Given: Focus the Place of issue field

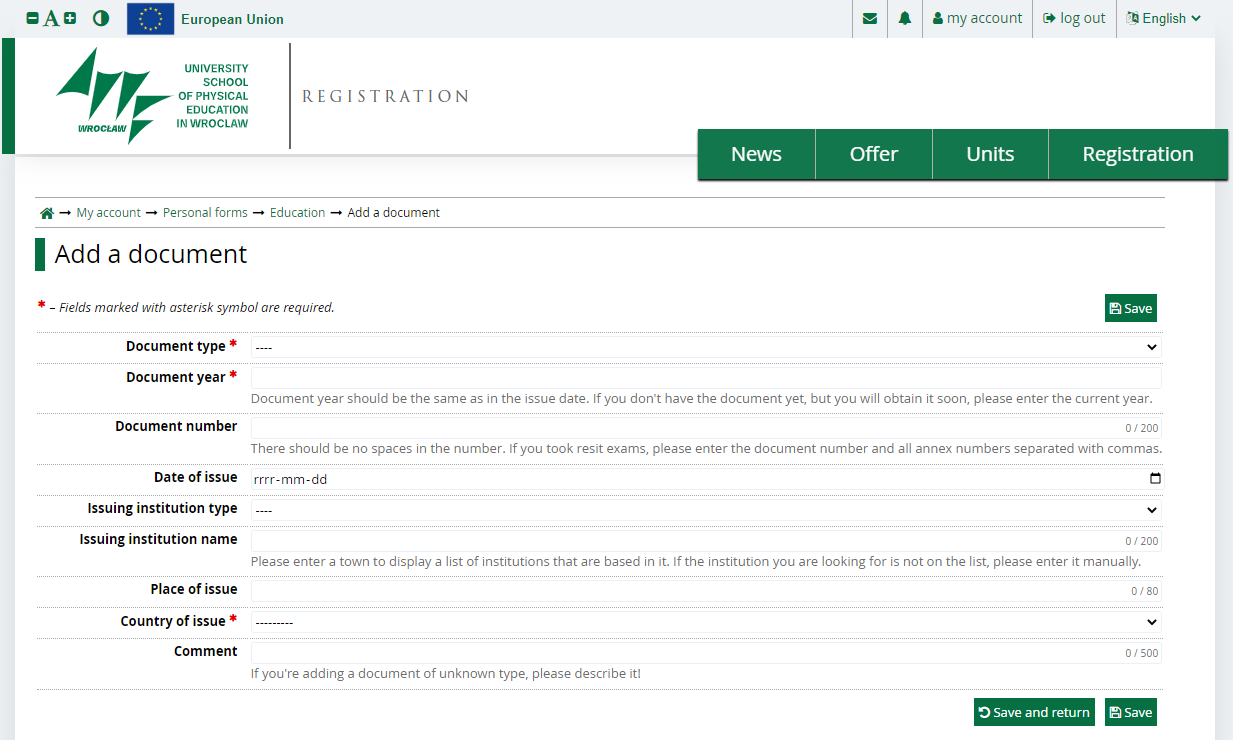Looking at the screenshot, I should pyautogui.click(x=706, y=590).
